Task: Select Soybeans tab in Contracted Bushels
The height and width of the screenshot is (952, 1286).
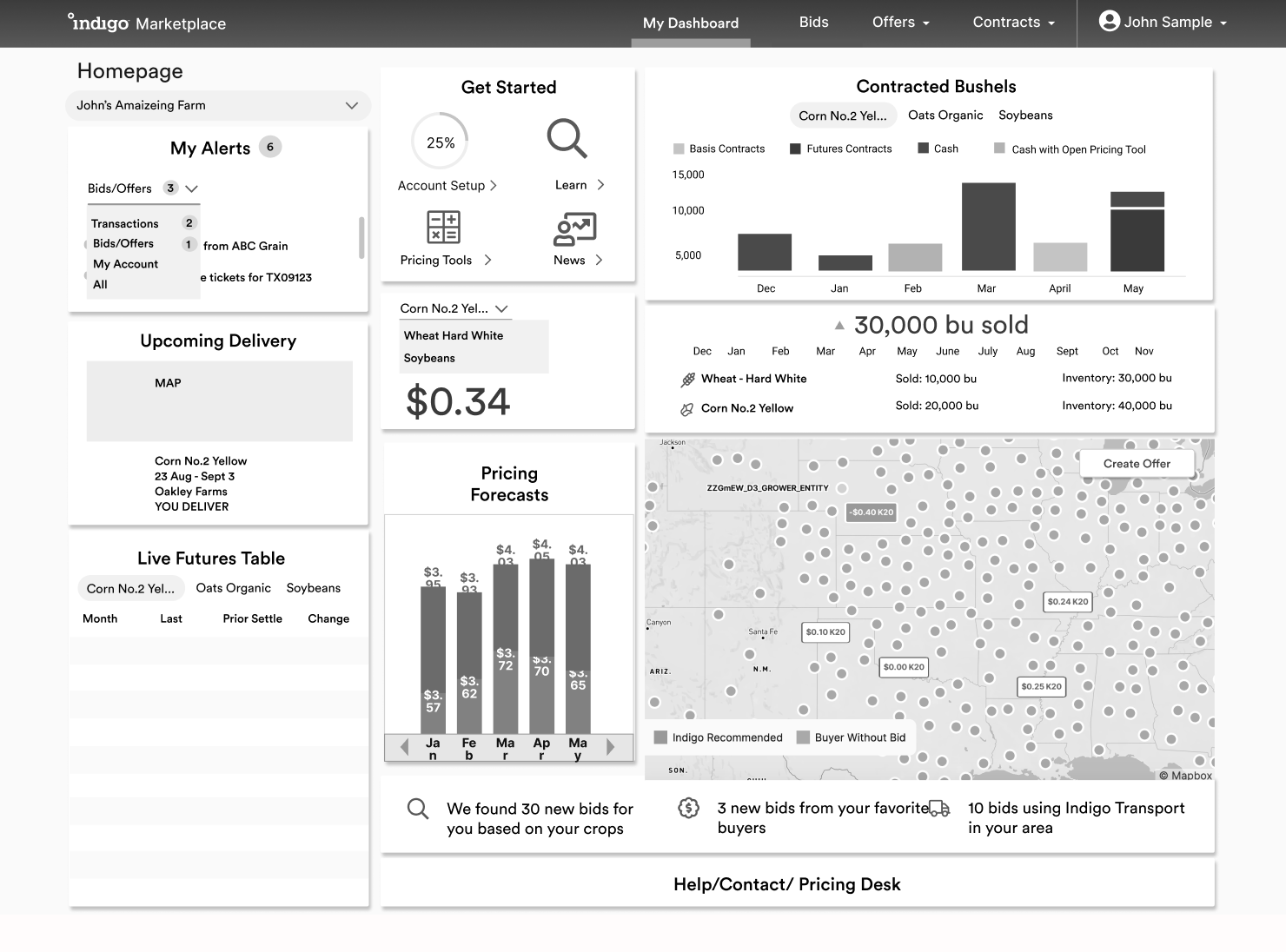Action: [1025, 115]
